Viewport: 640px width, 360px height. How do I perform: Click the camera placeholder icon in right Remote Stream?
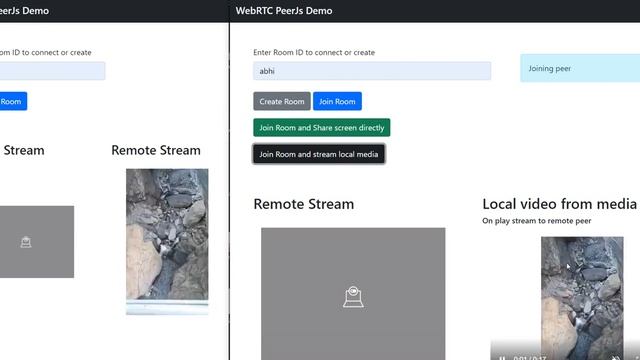(x=353, y=297)
